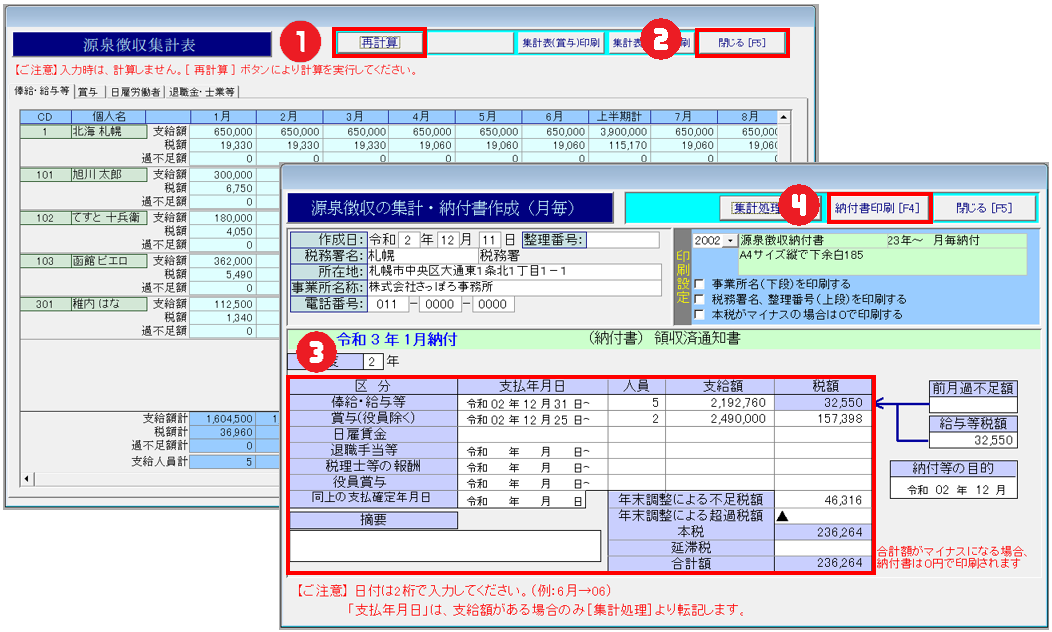Print payment slip with 納付書印刷 [F4]

pyautogui.click(x=879, y=207)
